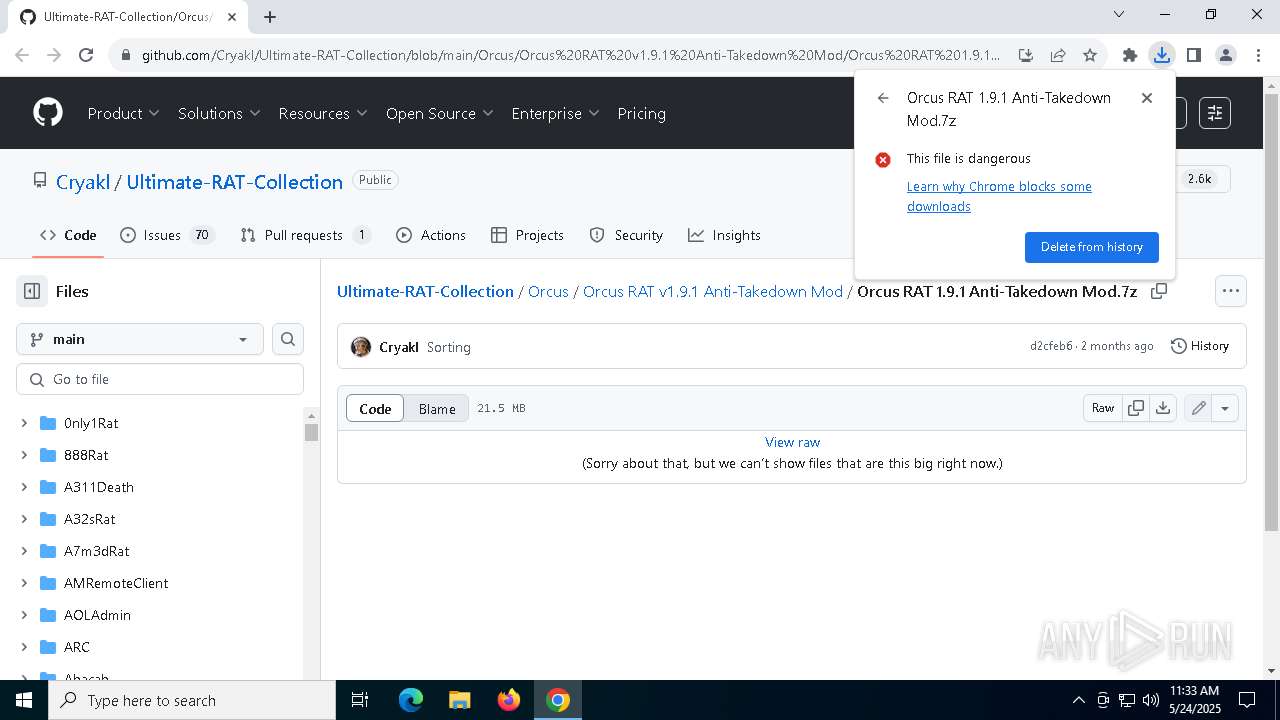Expand the 0nly1Rat folder
Viewport: 1280px width, 720px height.
pyautogui.click(x=24, y=423)
